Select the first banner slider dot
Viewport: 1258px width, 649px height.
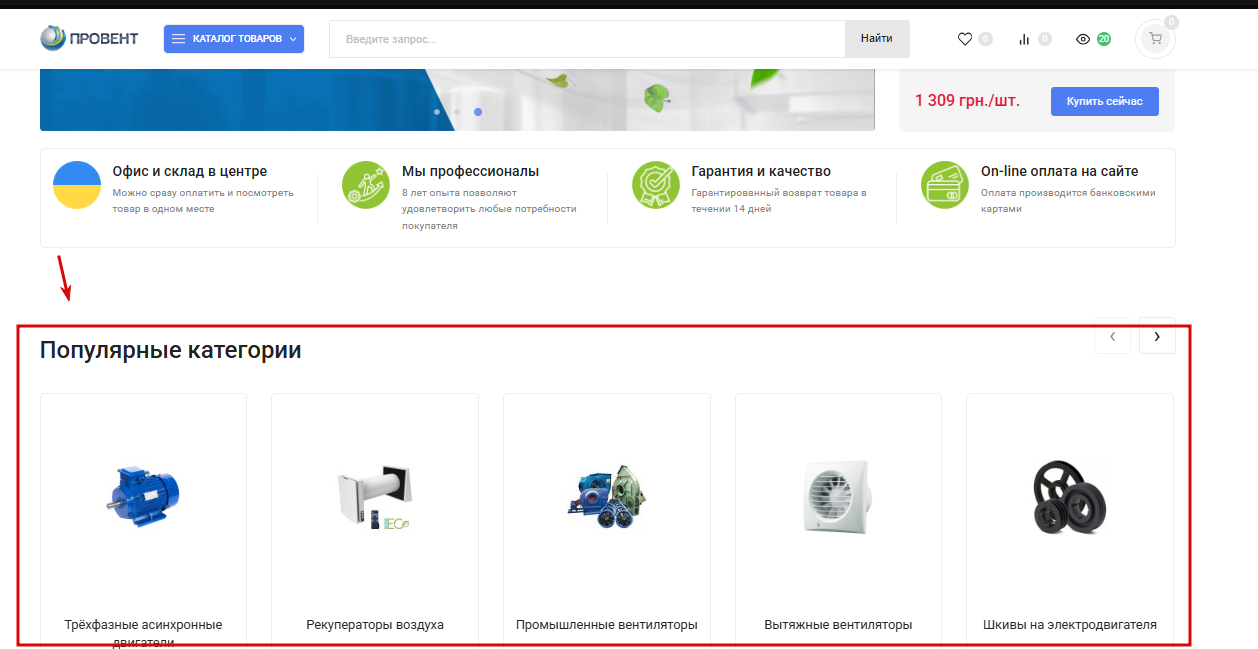pos(437,112)
